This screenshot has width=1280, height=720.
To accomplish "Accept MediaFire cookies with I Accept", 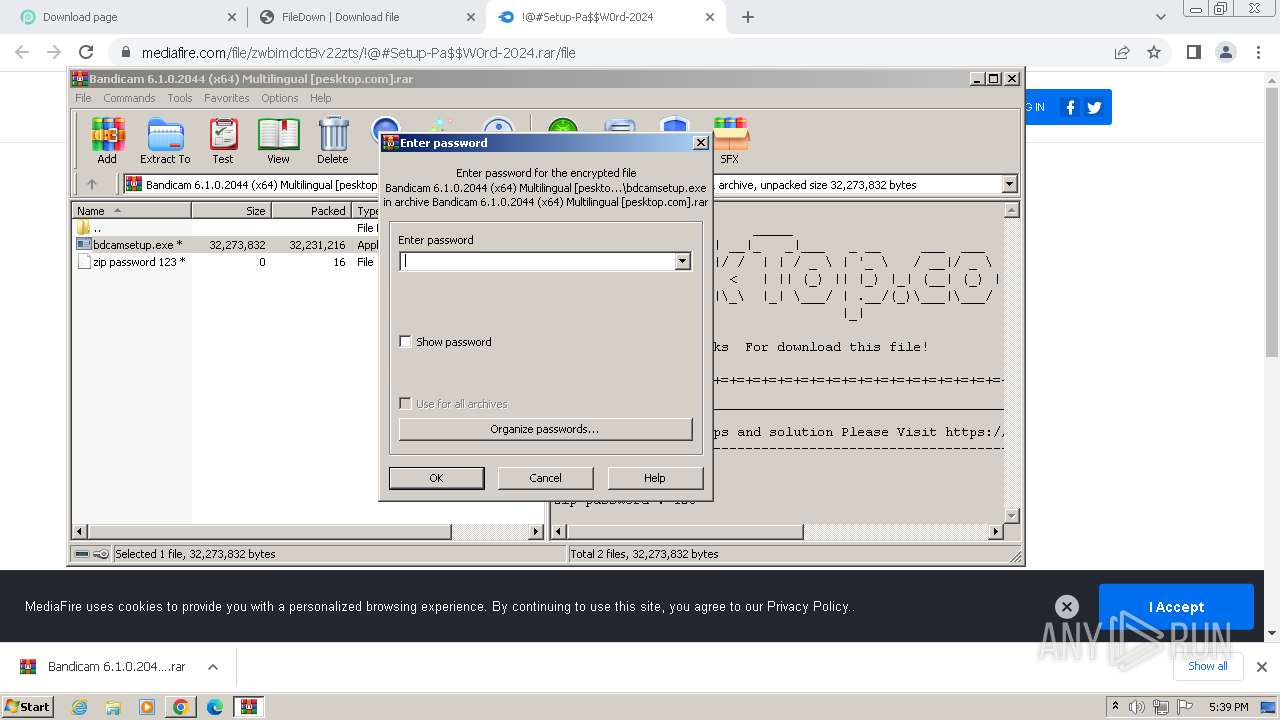I will pos(1176,607).
